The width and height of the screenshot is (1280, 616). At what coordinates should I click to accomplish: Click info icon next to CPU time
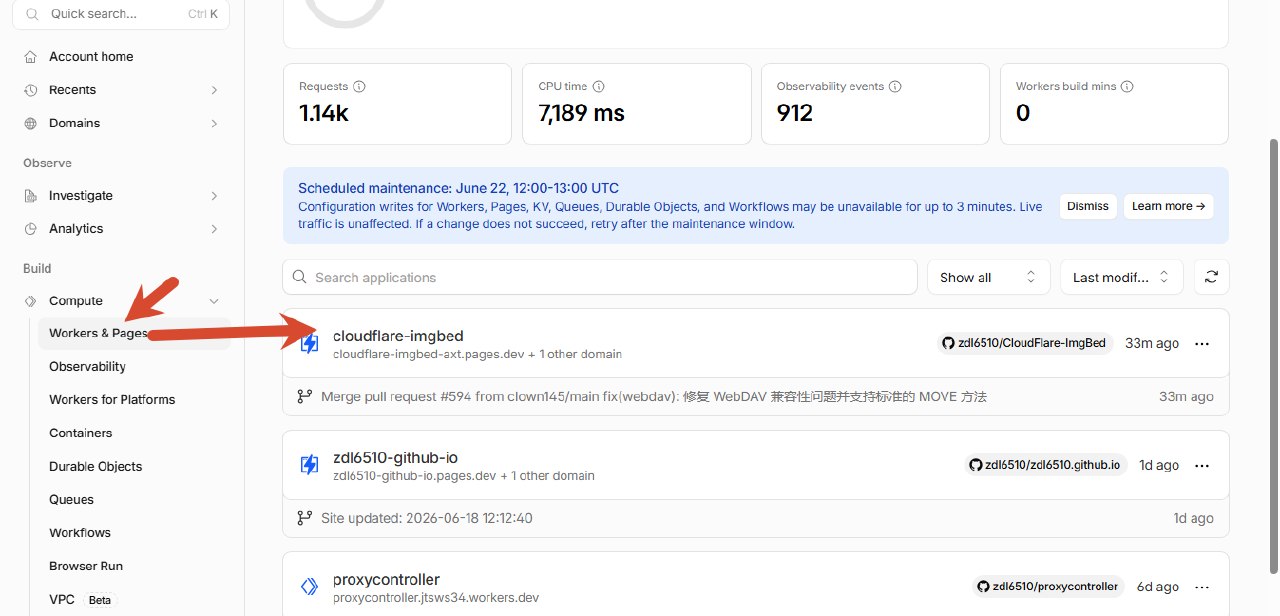coord(599,87)
